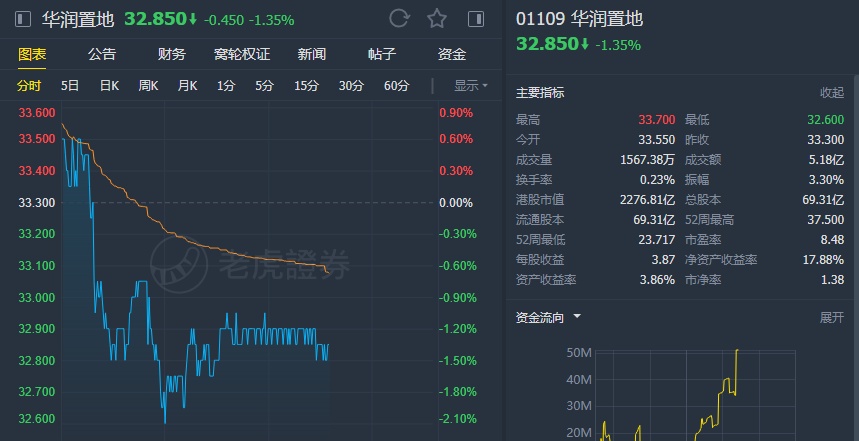
Task: Switch chart to 周K
Action: pyautogui.click(x=148, y=85)
